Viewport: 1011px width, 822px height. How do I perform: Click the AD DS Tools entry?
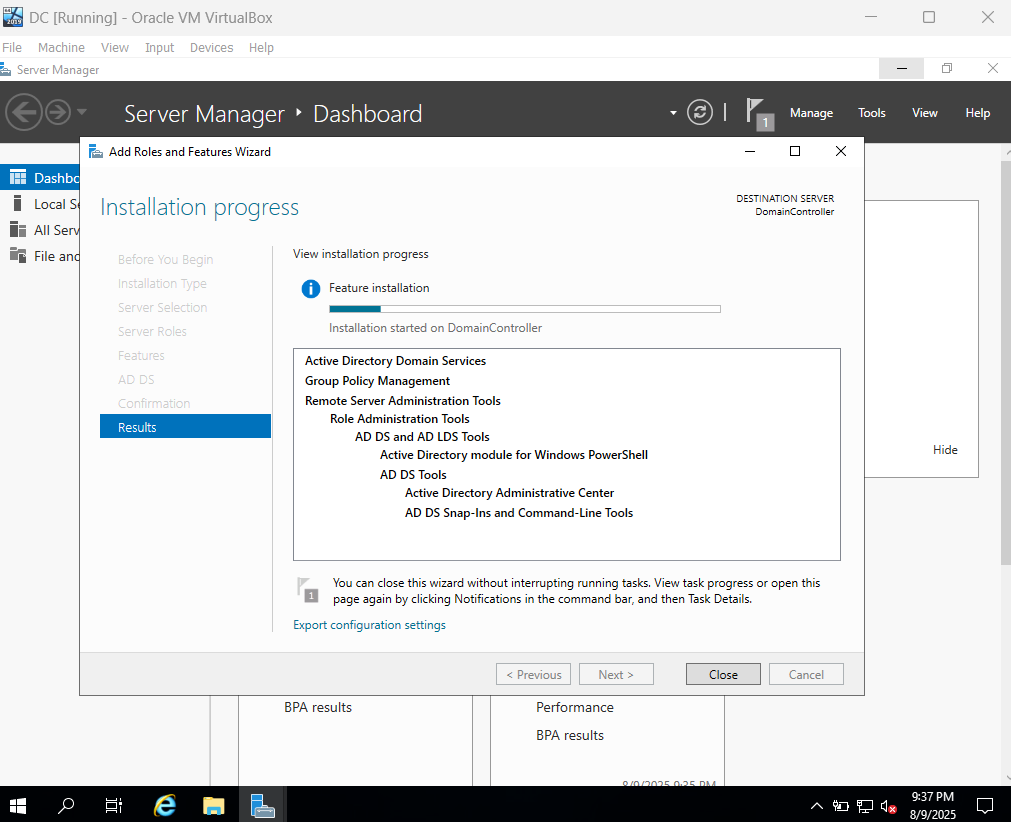pyautogui.click(x=413, y=475)
